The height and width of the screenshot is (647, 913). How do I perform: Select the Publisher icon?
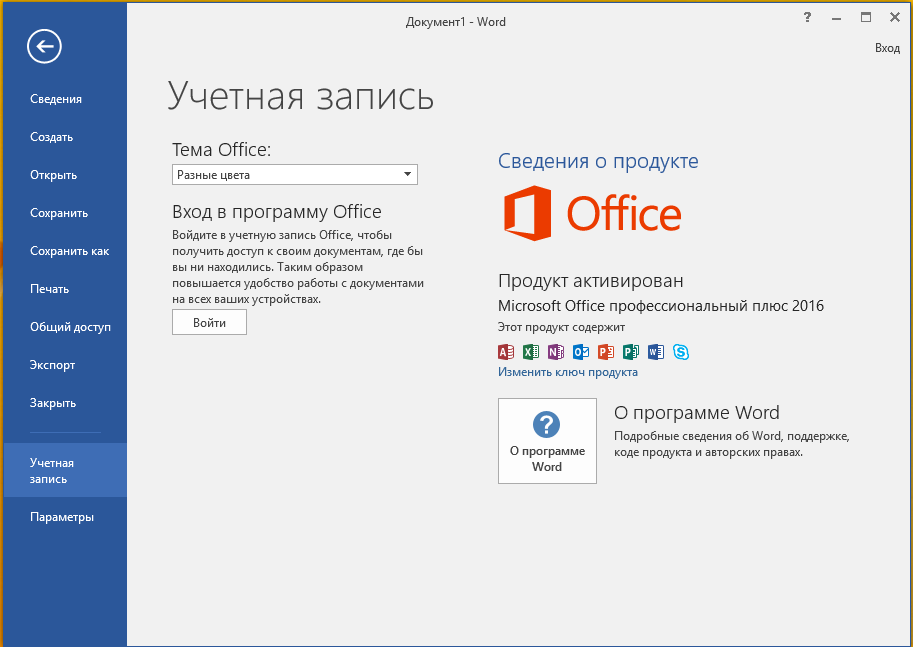point(631,352)
